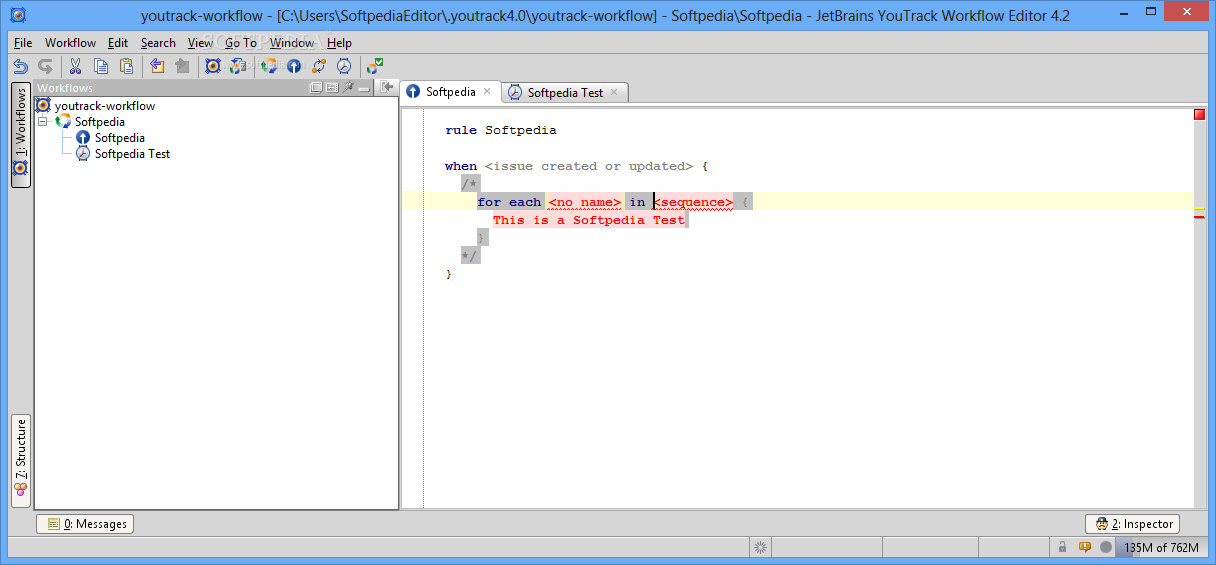Close the Softpedia editor tab

tap(487, 91)
